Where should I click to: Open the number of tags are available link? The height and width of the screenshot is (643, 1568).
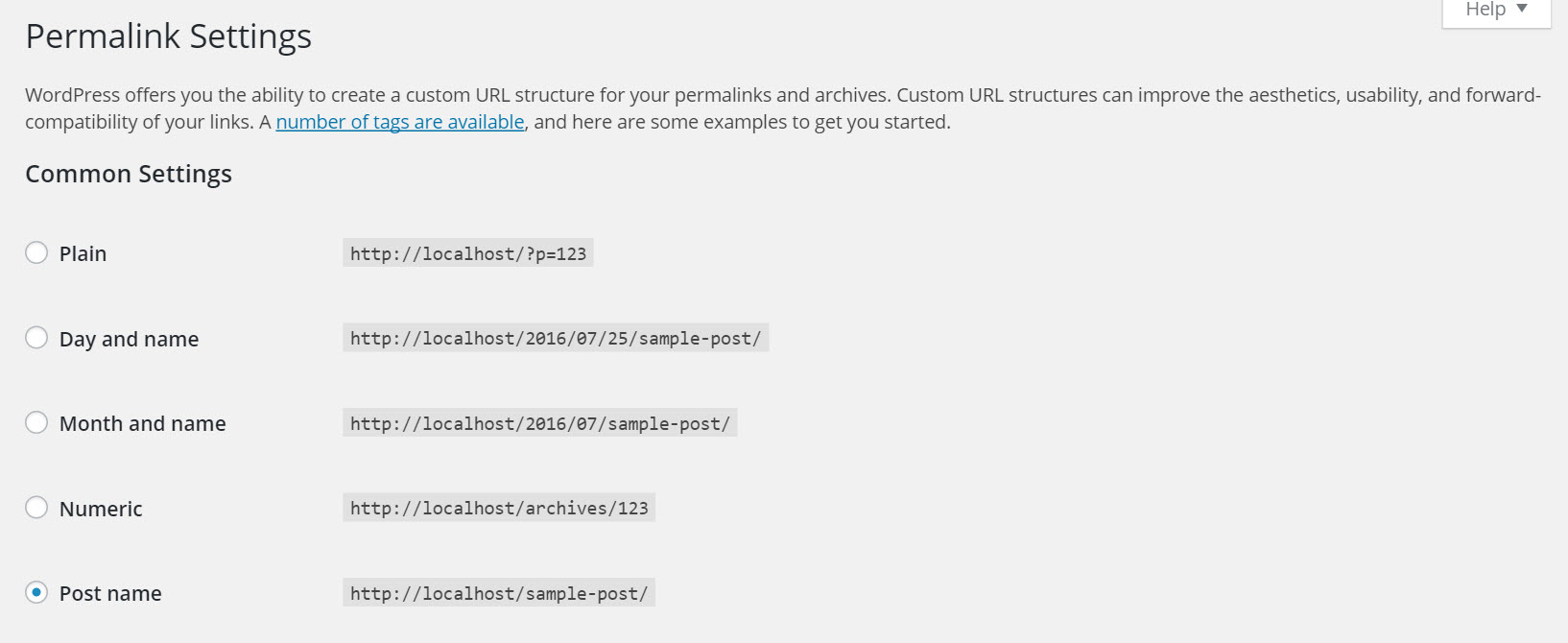point(399,122)
